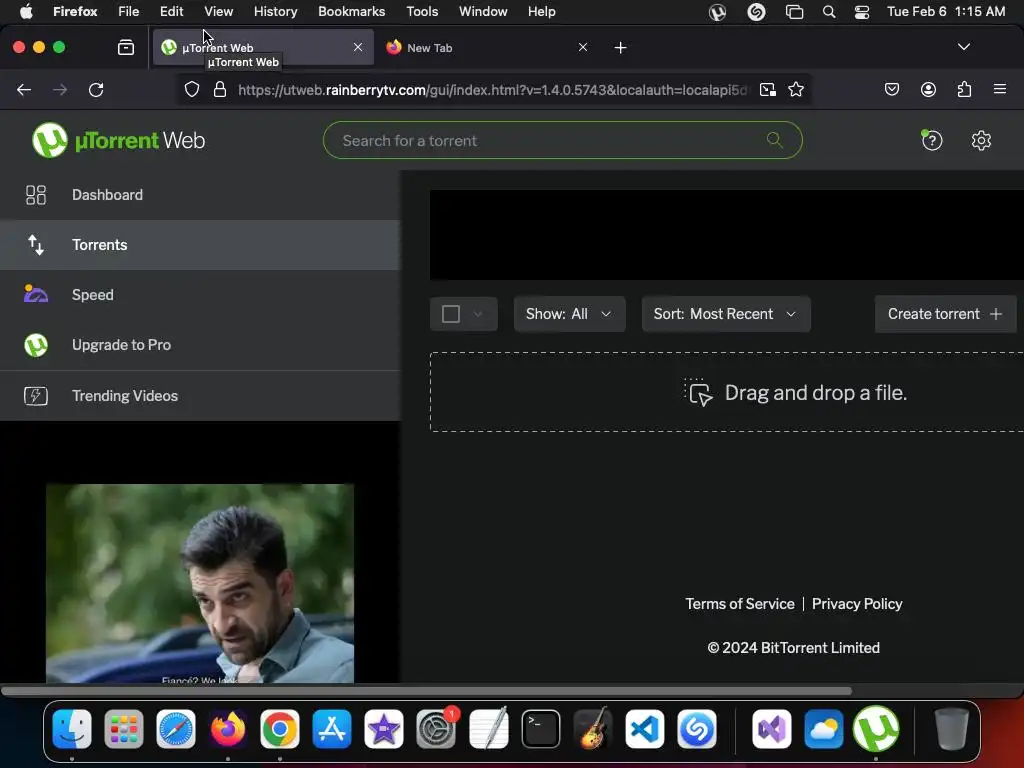Click the Shazam icon in menu bar
The height and width of the screenshot is (768, 1024).
(756, 12)
